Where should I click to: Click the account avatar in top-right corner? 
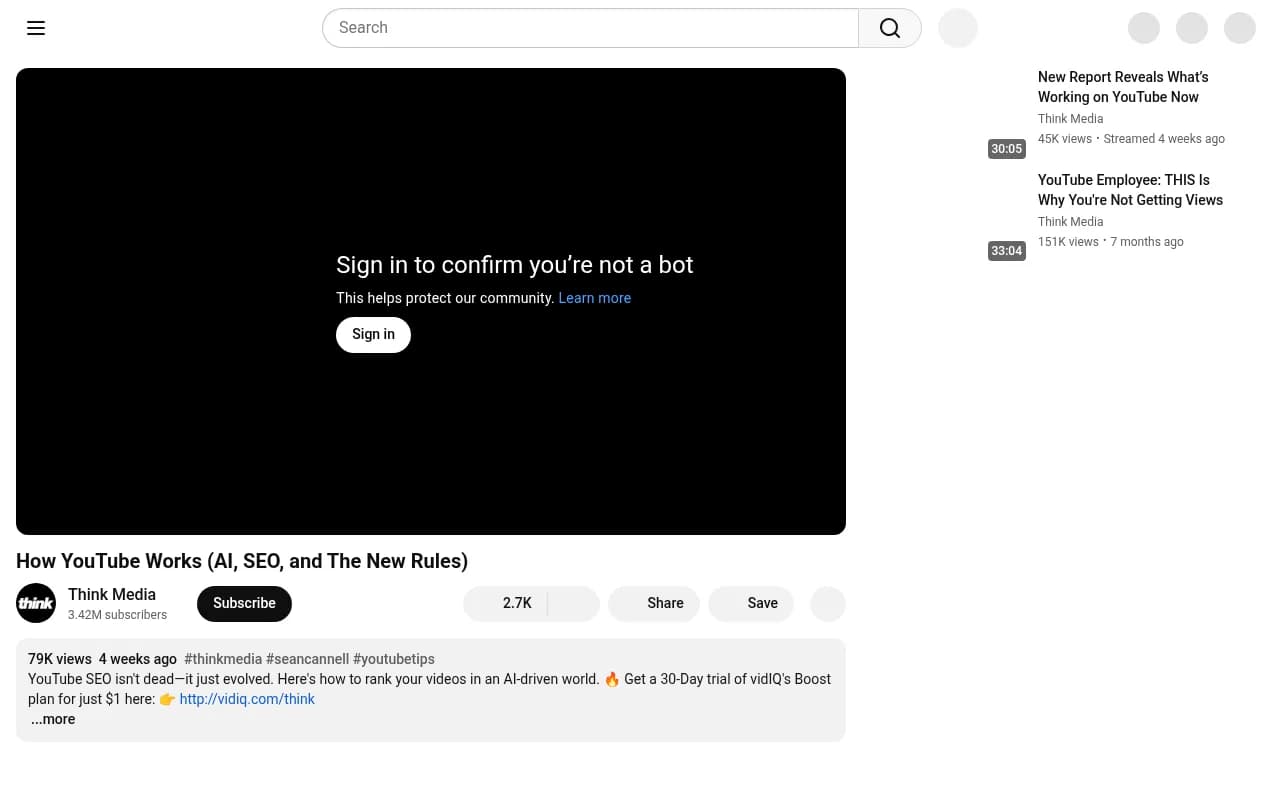1240,28
